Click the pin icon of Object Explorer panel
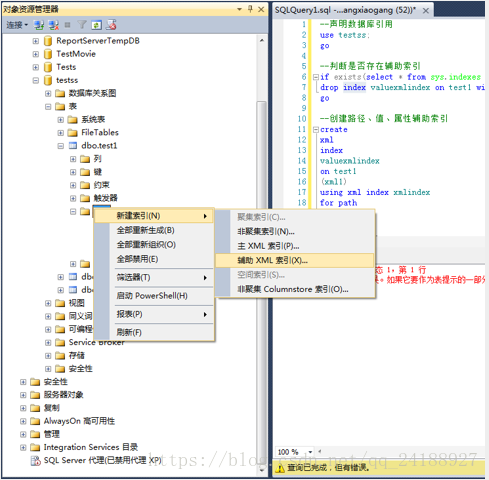Screen dimensions: 489x480 click(x=250, y=9)
